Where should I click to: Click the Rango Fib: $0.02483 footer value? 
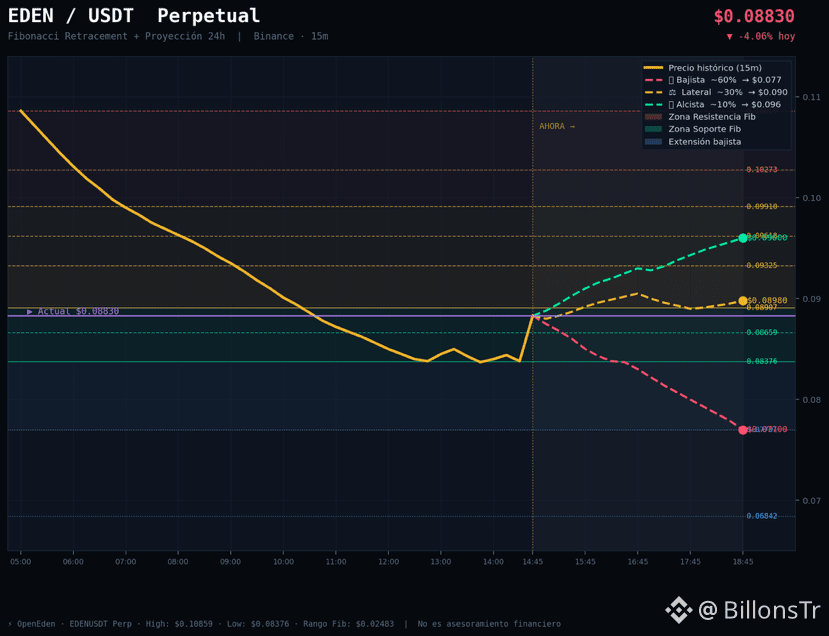[x=348, y=624]
